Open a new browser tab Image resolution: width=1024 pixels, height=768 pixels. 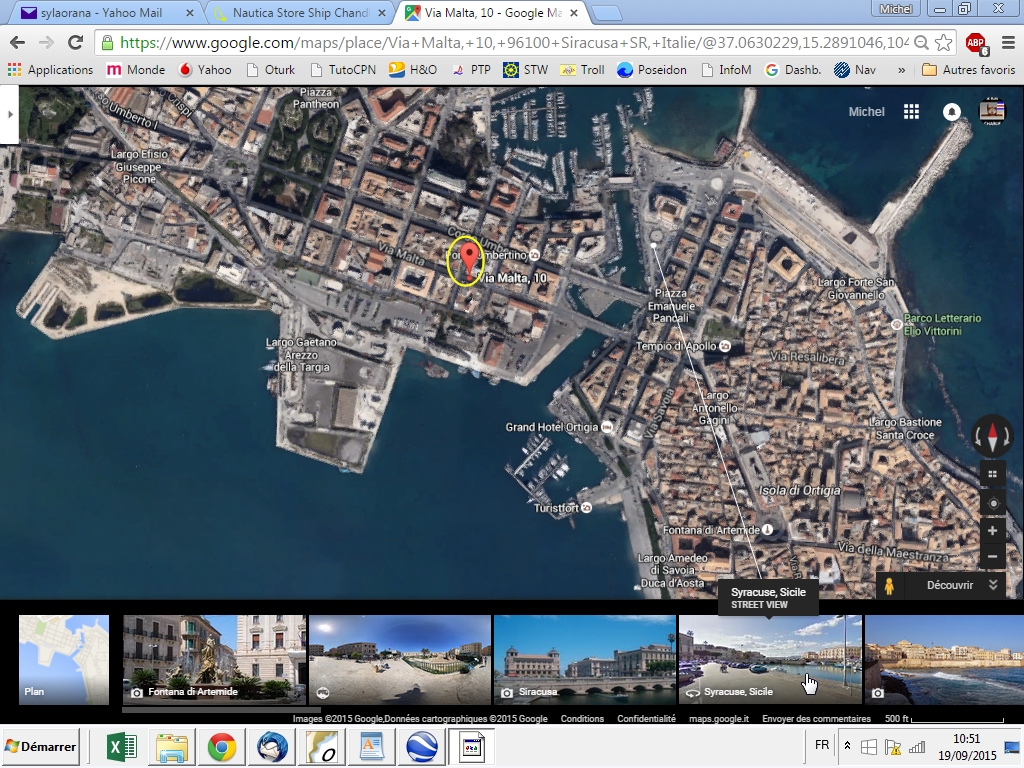(607, 13)
